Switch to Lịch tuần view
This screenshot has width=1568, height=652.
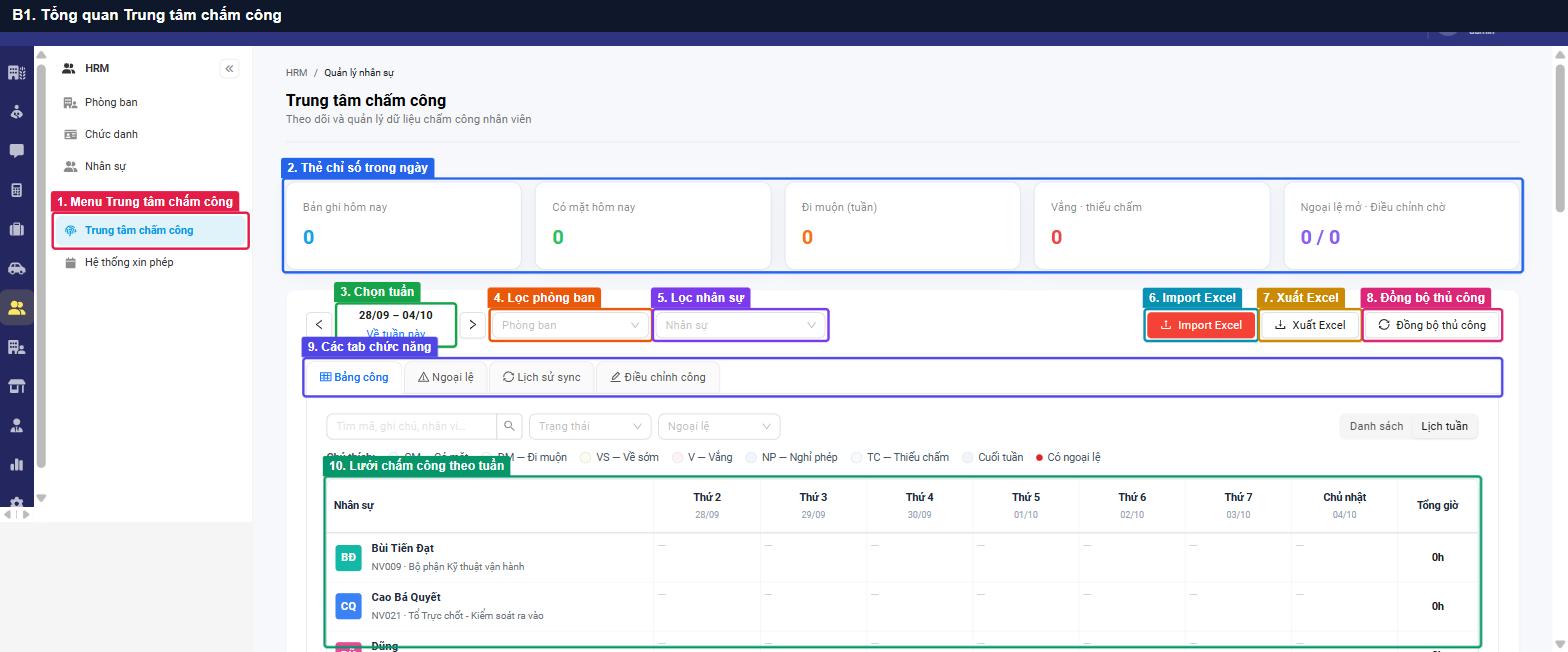click(1444, 426)
